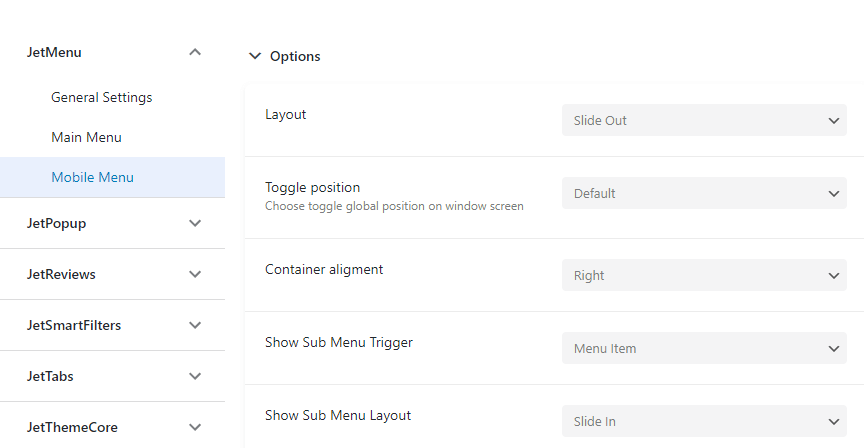Open the Container alignment dropdown showing Right
This screenshot has width=864, height=448.
[704, 276]
